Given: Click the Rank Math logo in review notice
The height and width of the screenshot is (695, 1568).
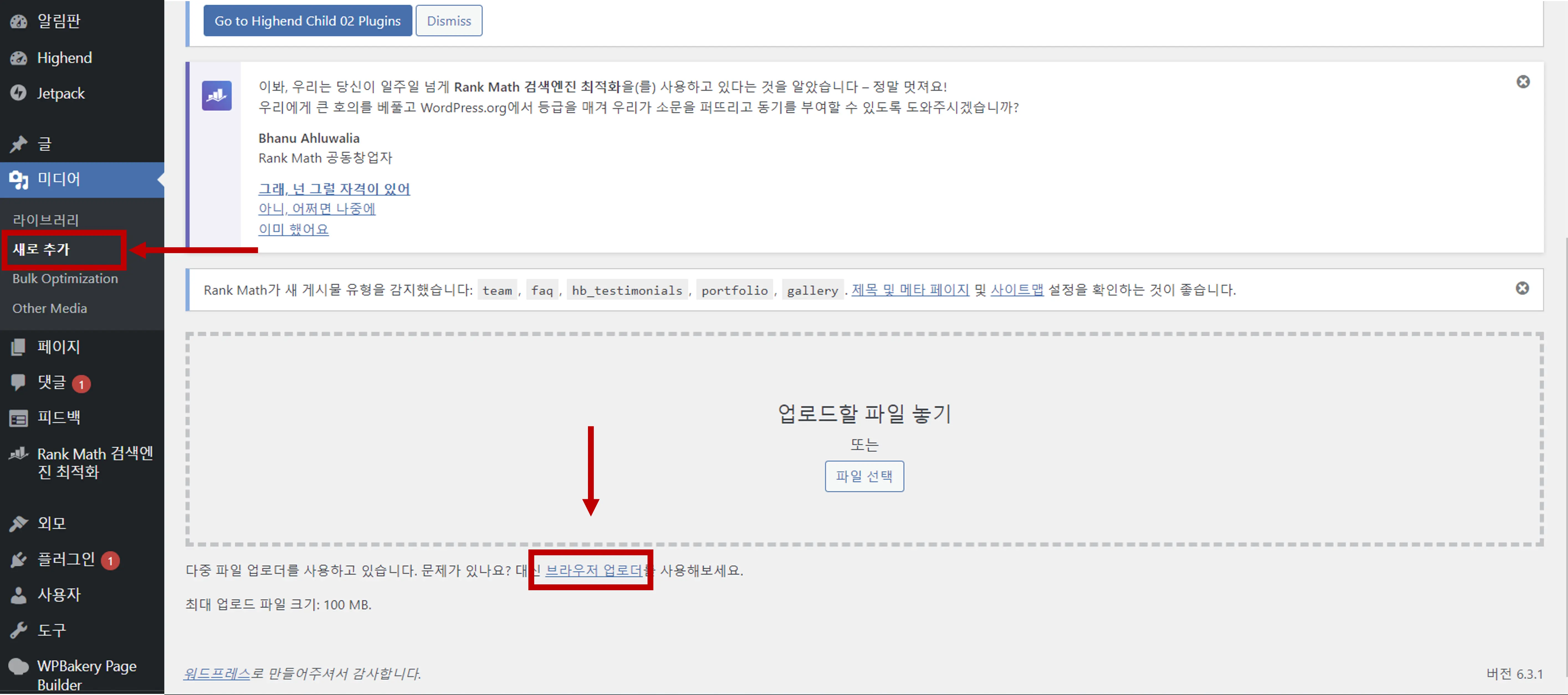Looking at the screenshot, I should coord(217,96).
